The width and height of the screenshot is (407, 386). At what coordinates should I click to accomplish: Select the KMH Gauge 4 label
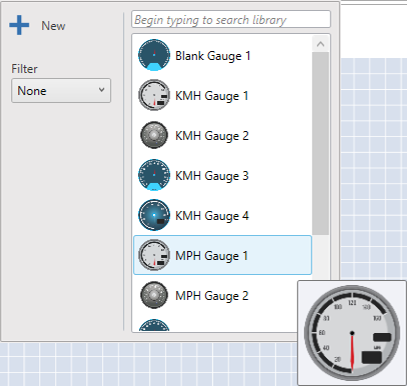pyautogui.click(x=212, y=216)
